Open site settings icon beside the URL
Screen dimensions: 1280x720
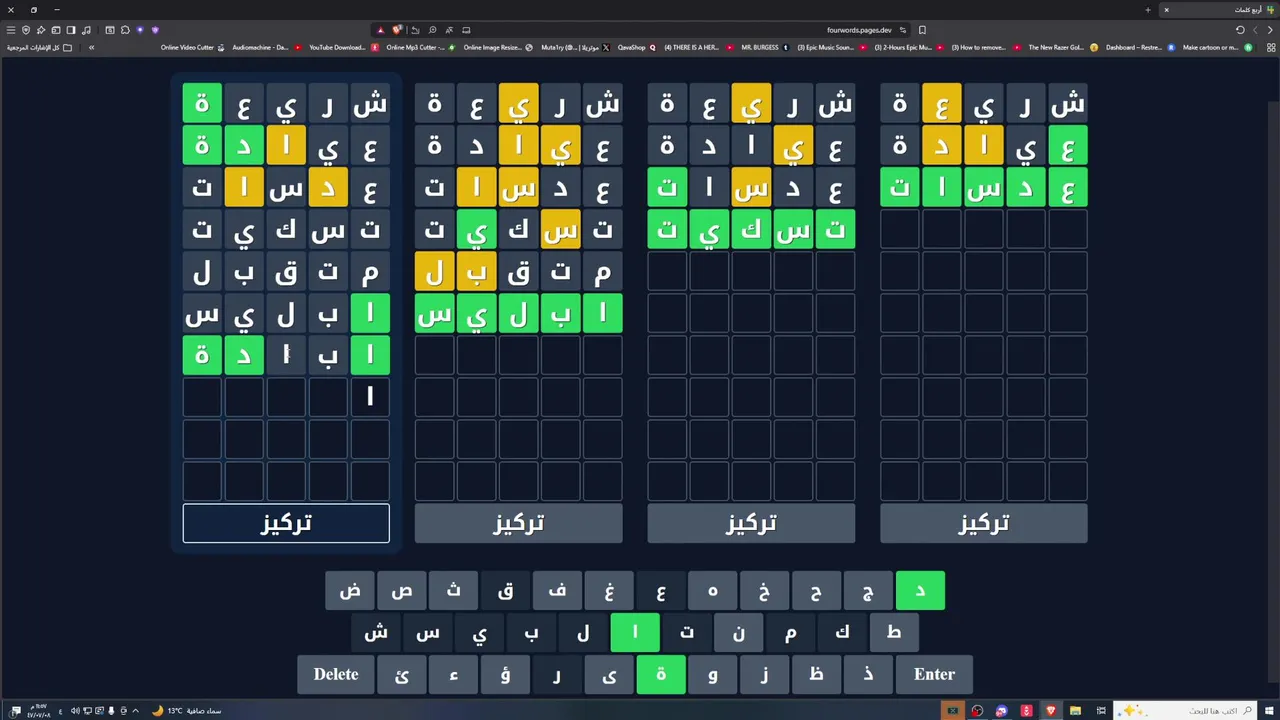(x=902, y=30)
